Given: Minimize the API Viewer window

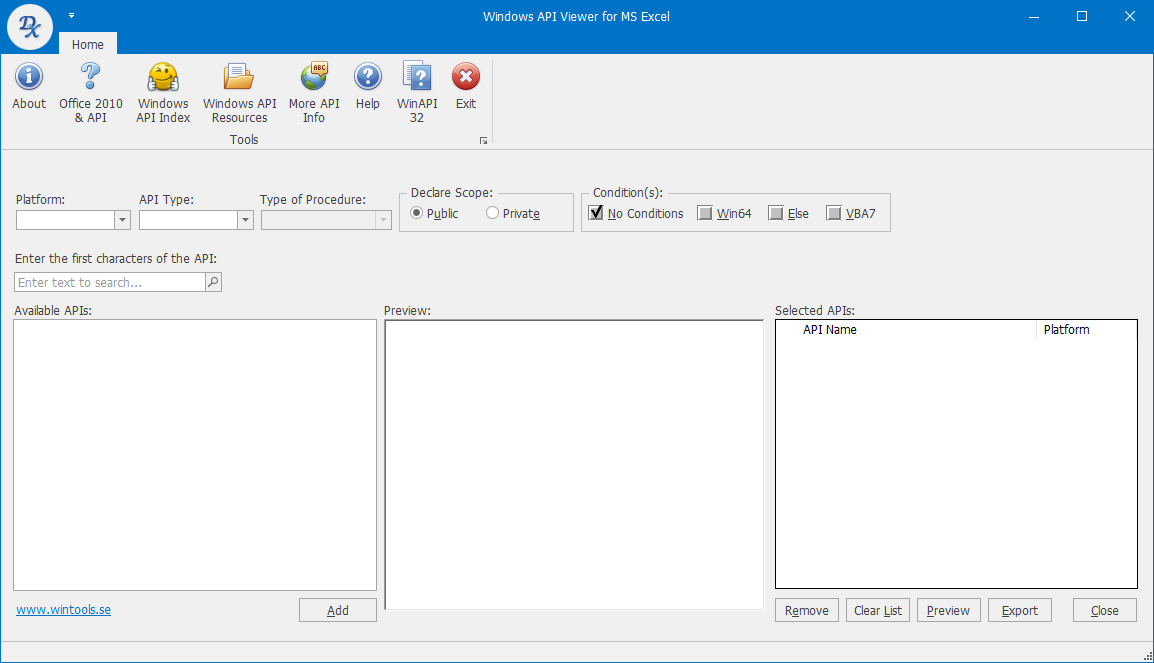Looking at the screenshot, I should [x=1034, y=16].
